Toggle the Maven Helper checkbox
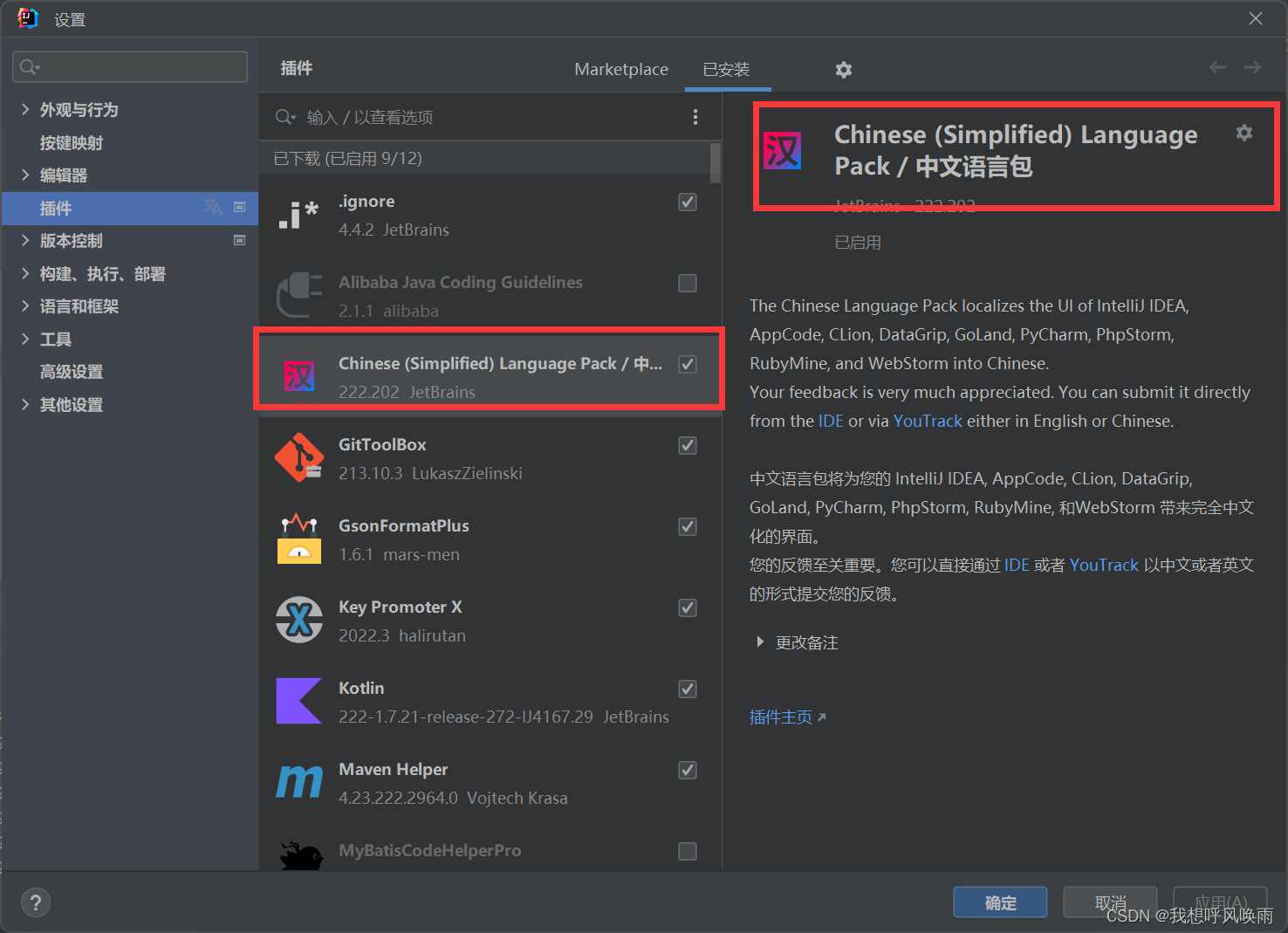The image size is (1288, 933). pos(688,770)
